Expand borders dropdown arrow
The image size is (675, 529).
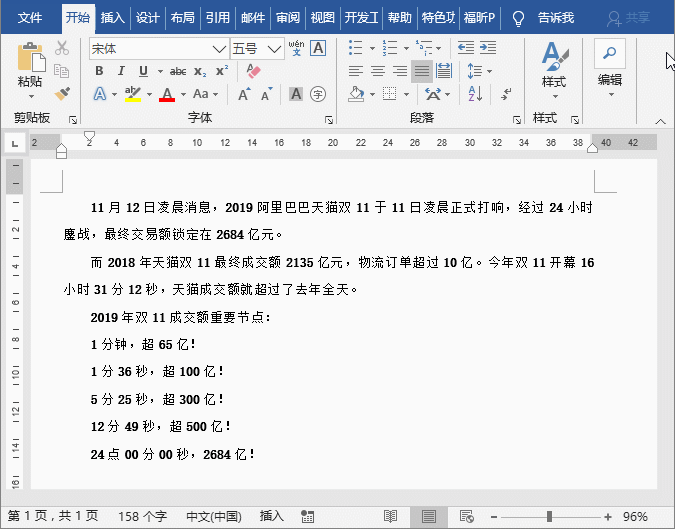[406, 94]
